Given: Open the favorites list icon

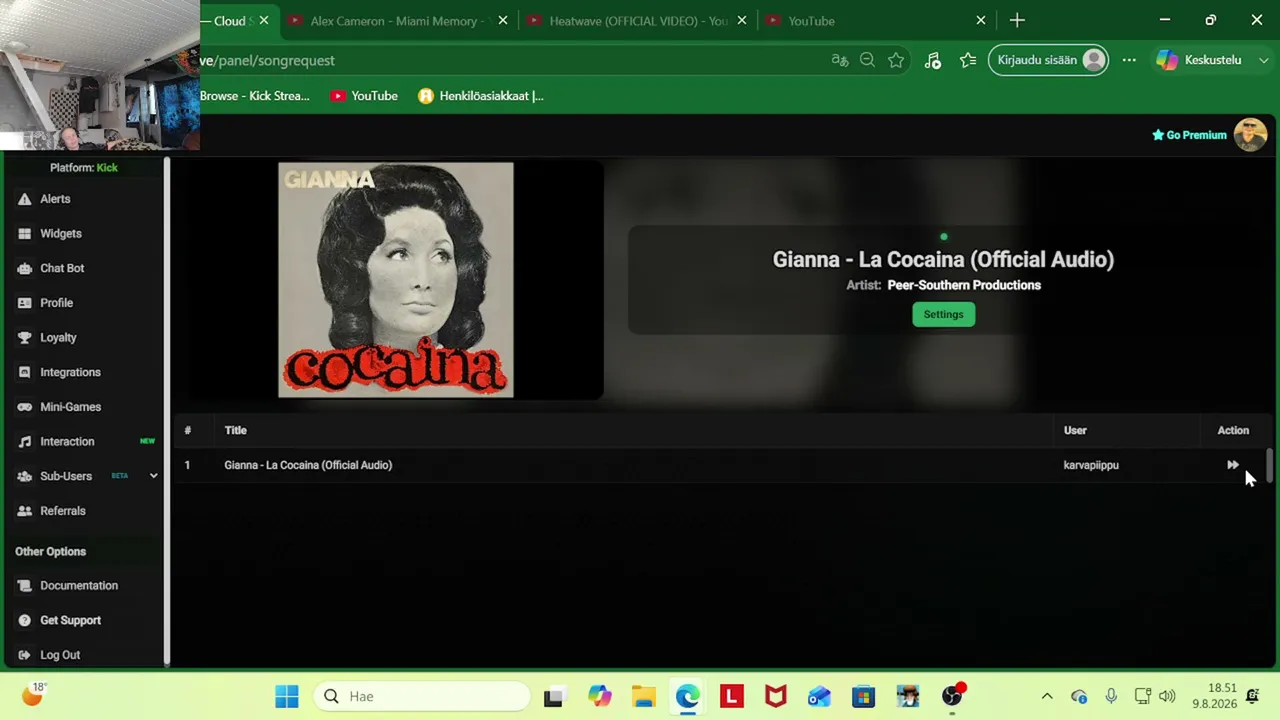Looking at the screenshot, I should point(967,61).
